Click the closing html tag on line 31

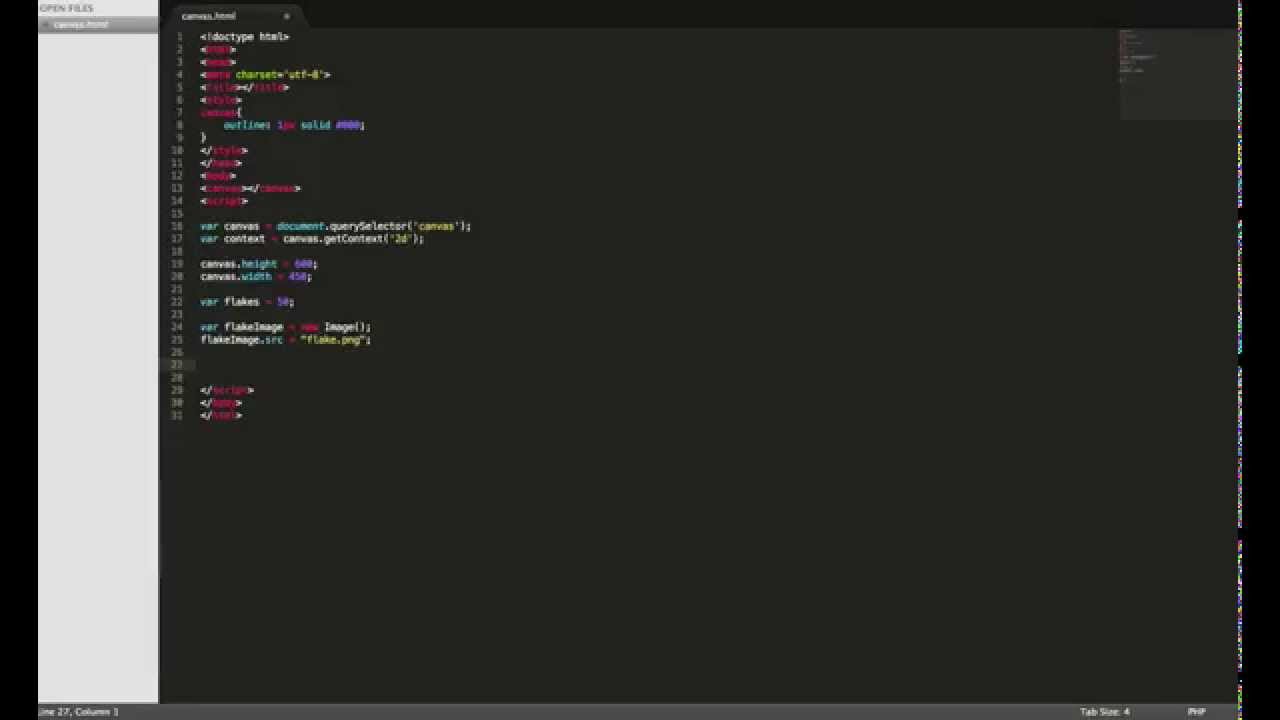coord(221,415)
